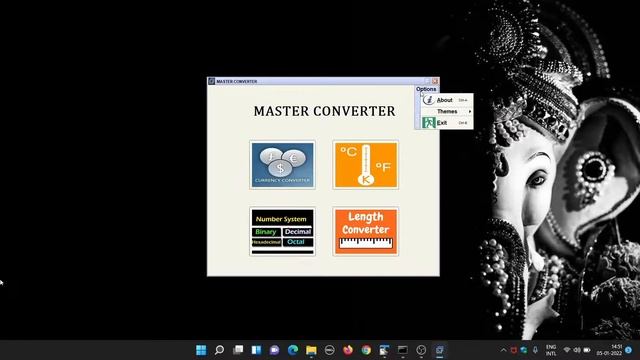Launch the Teams Chat taskbar icon
Viewport: 640px width, 360px height.
(275, 350)
